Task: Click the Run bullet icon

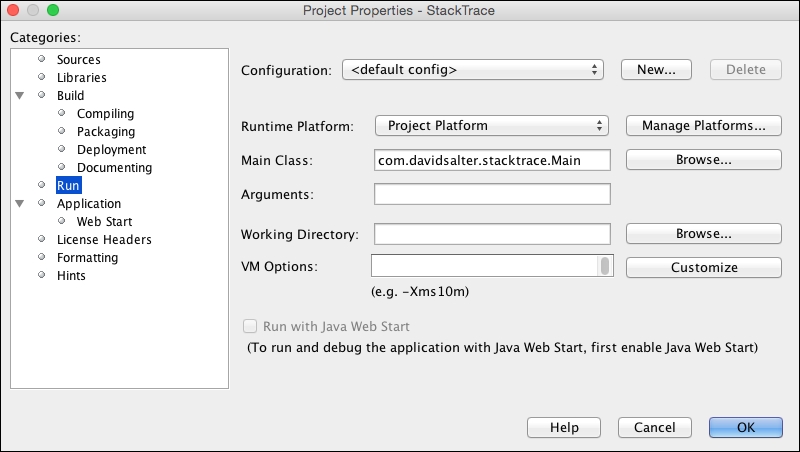Action: 41,185
